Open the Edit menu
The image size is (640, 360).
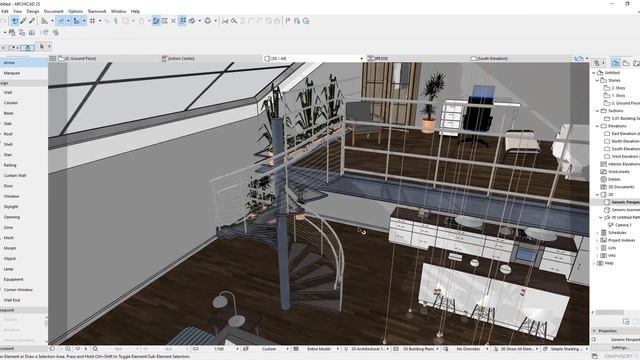point(4,11)
